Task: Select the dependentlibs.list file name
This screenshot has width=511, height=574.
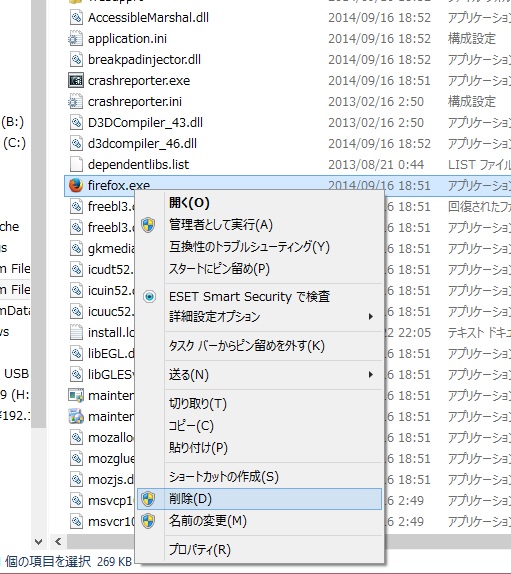Action: click(138, 165)
